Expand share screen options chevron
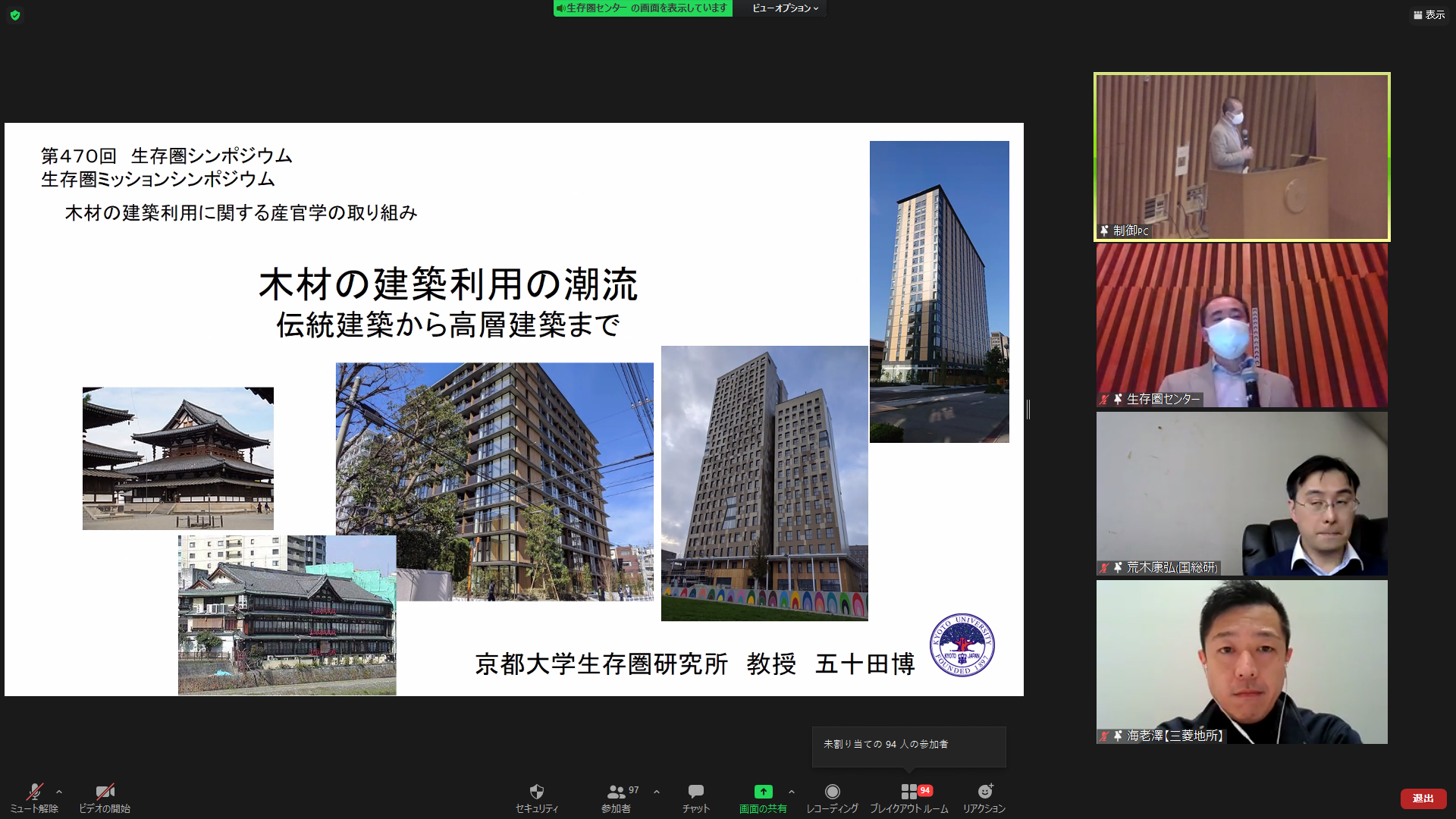1456x819 pixels. 792,792
